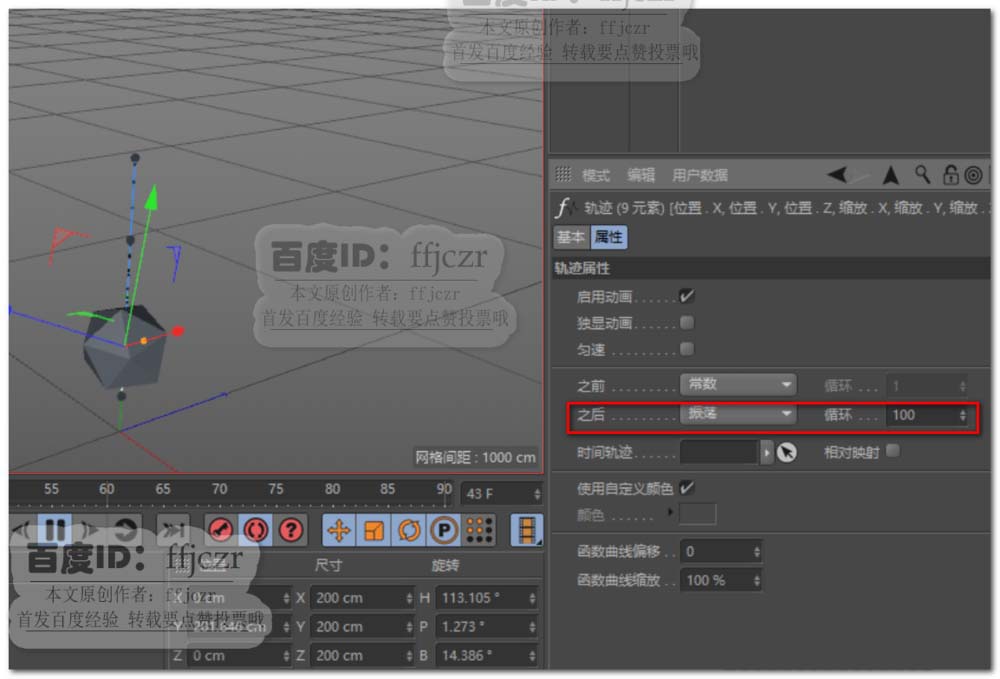Image resolution: width=1000 pixels, height=679 pixels.
Task: Click the 之后 循环 stepper arrows
Action: pos(962,415)
